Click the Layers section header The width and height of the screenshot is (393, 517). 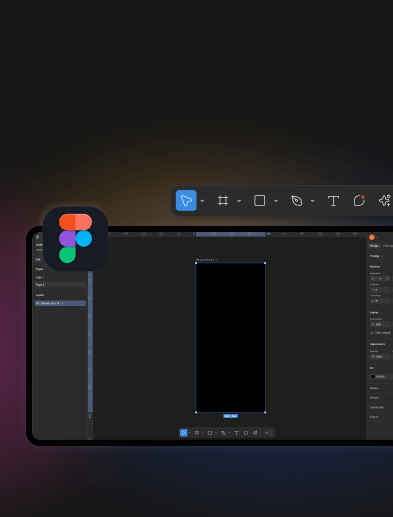tap(40, 295)
